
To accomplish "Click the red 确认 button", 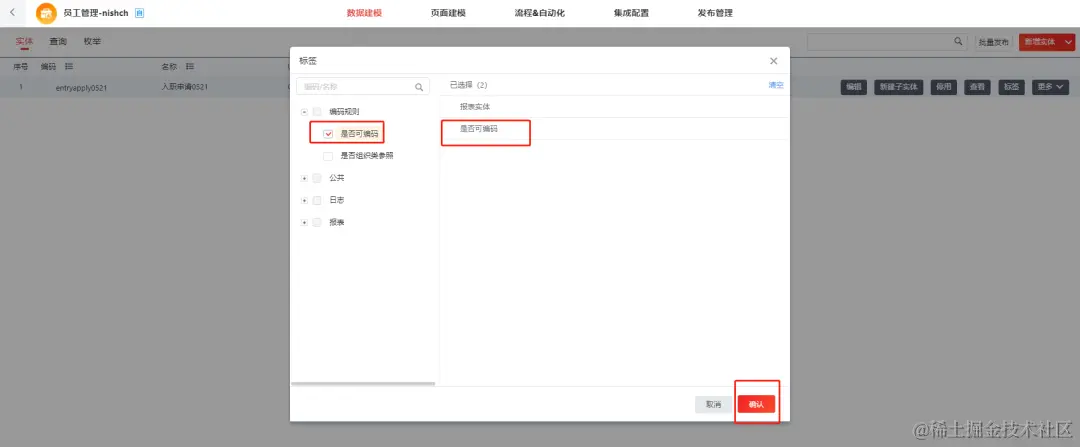I will (756, 404).
